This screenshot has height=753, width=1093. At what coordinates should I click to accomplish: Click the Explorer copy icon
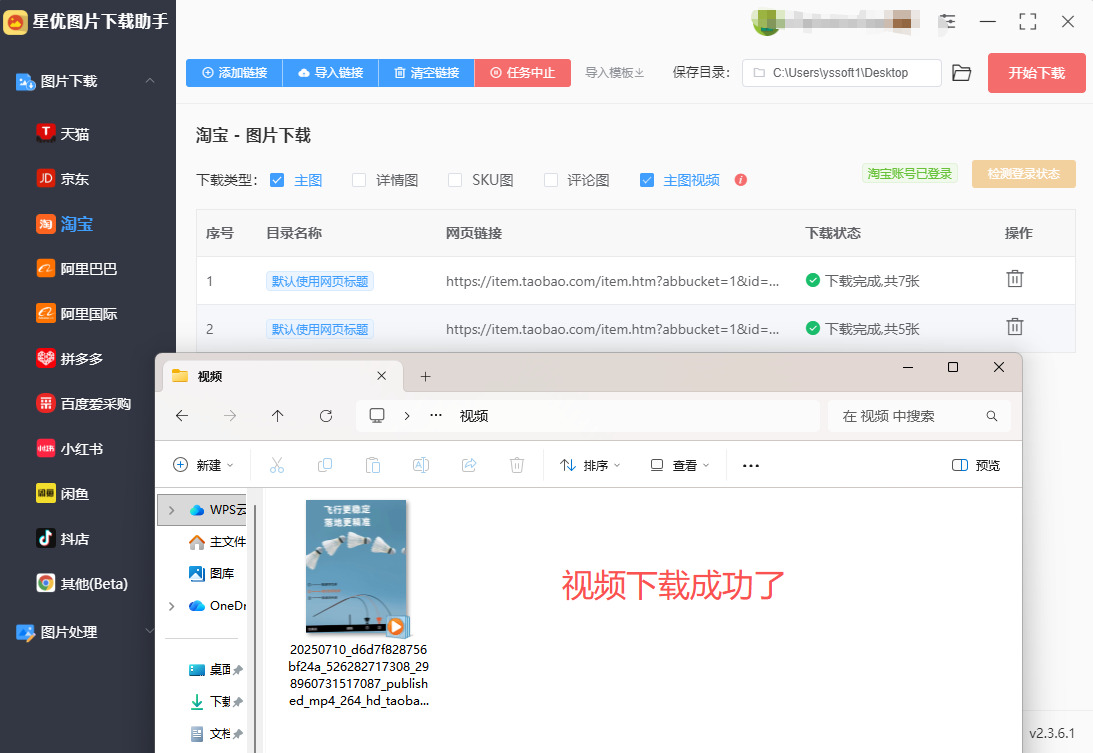point(325,465)
